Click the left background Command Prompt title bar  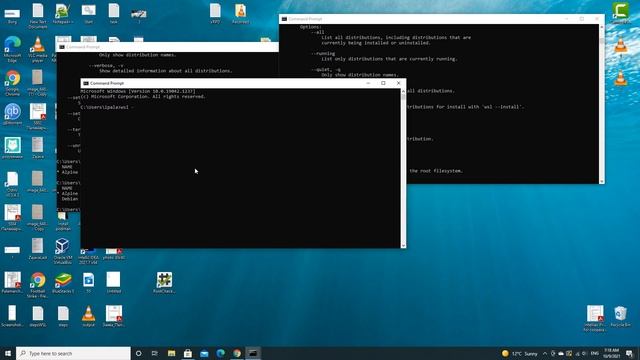click(167, 47)
